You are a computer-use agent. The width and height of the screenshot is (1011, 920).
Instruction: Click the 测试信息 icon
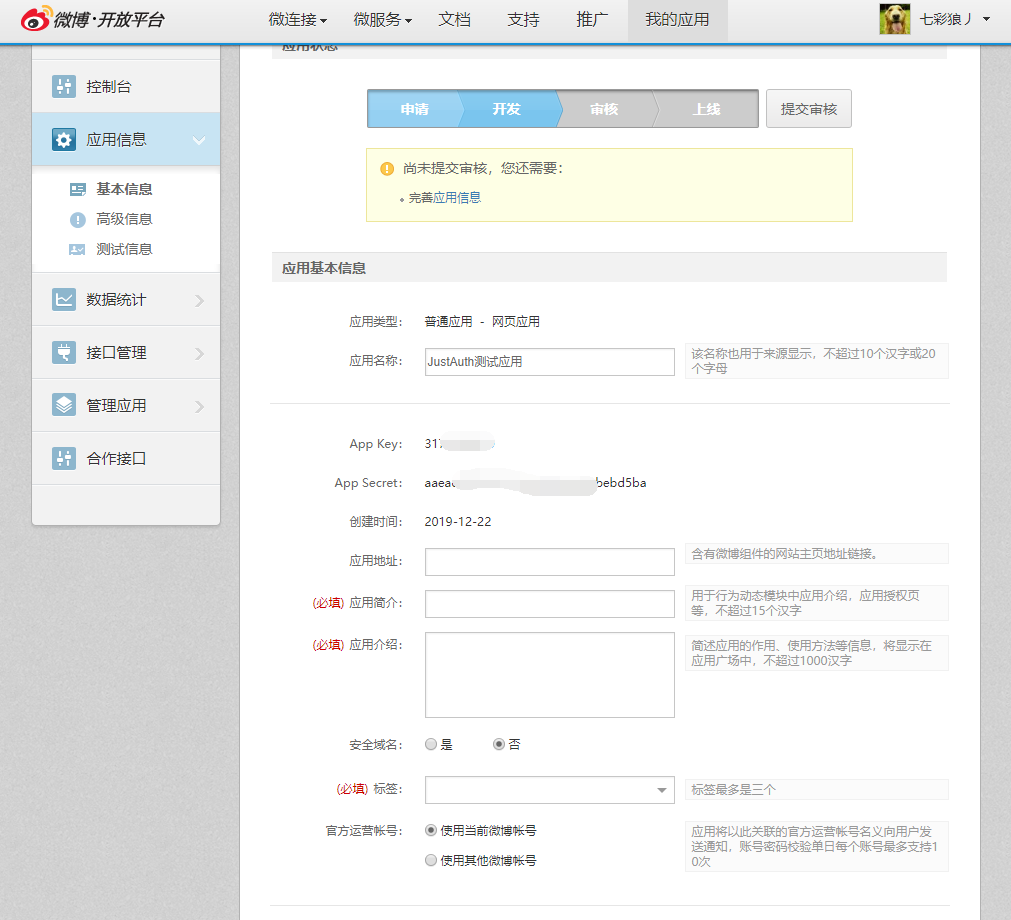(x=77, y=250)
